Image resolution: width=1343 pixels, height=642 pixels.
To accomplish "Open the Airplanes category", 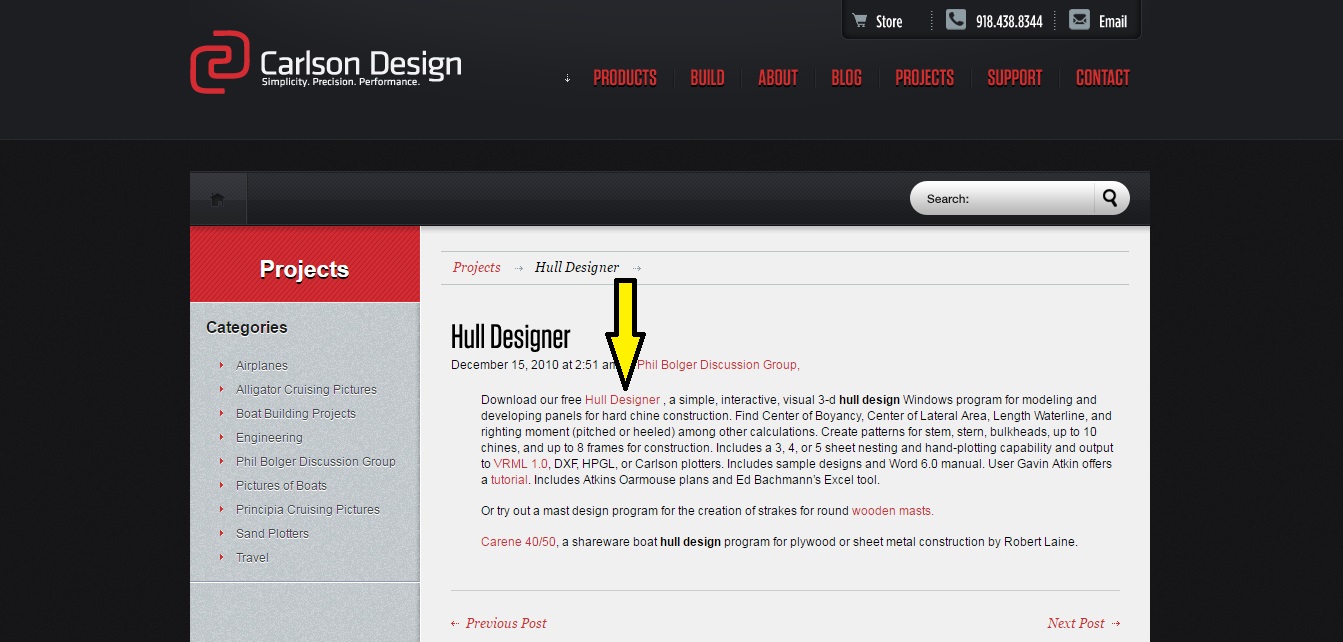I will tap(261, 365).
